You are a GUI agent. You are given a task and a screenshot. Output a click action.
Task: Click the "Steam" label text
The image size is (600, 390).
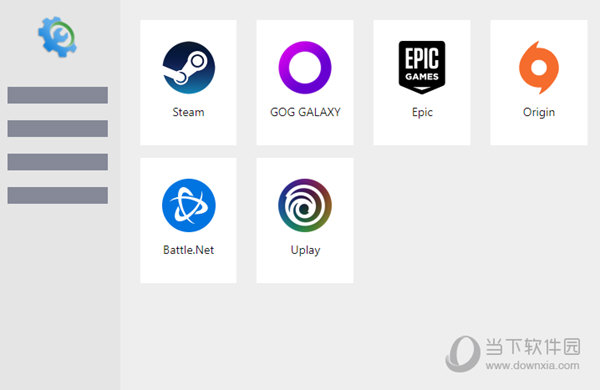tap(188, 112)
